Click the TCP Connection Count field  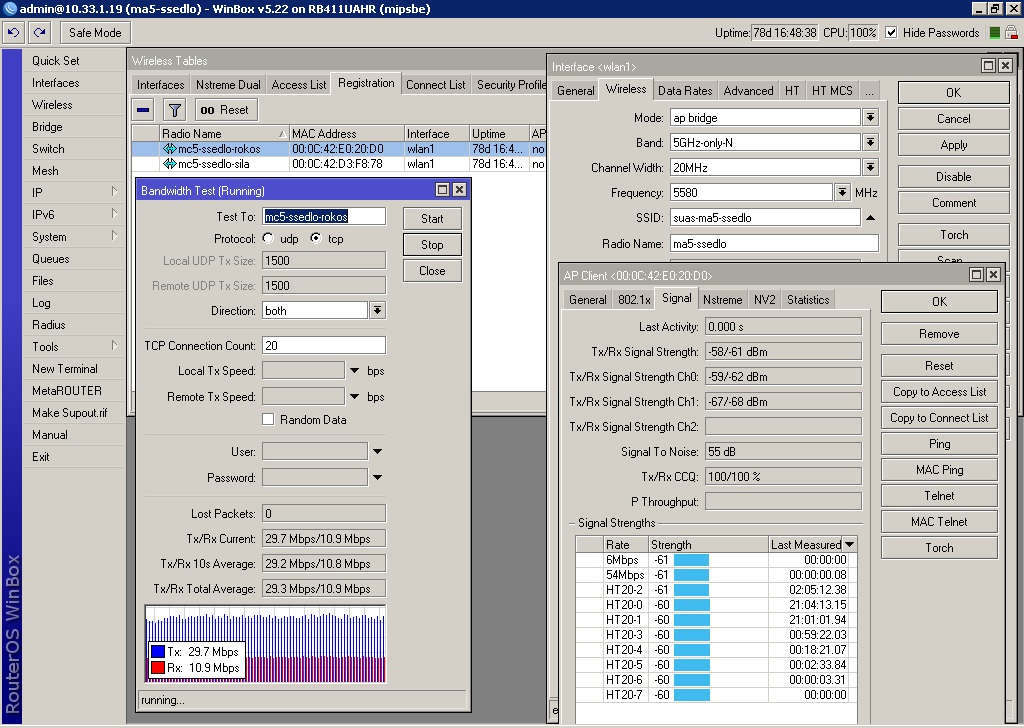point(324,345)
